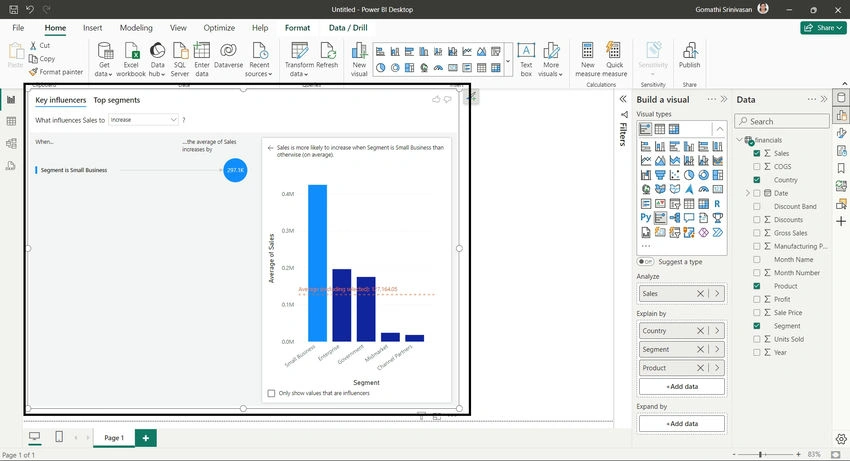
Task: Select the Python visual icon
Action: pos(645,217)
